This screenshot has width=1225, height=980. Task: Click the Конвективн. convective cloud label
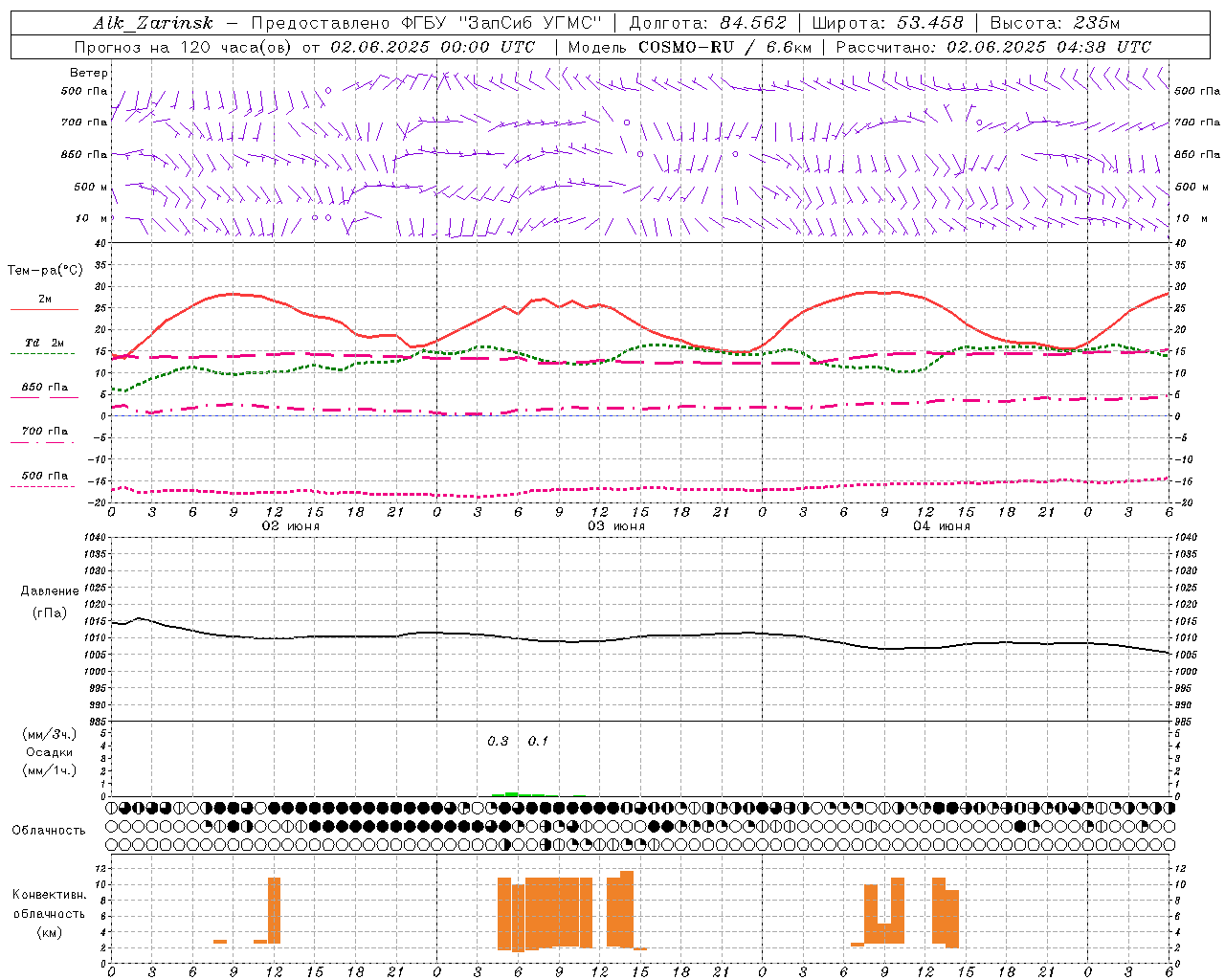tap(50, 895)
